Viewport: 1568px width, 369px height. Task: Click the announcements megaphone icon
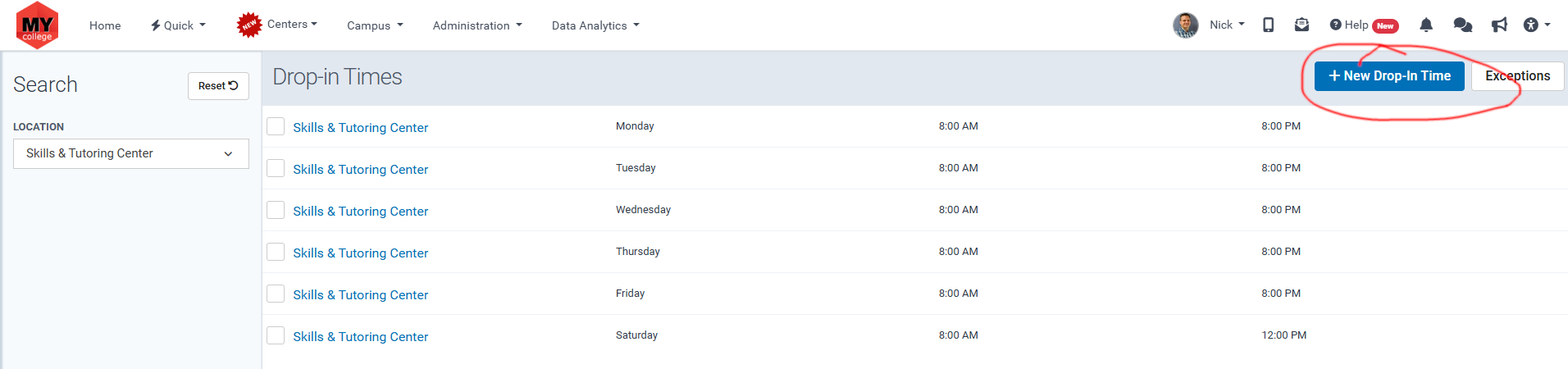(x=1499, y=25)
